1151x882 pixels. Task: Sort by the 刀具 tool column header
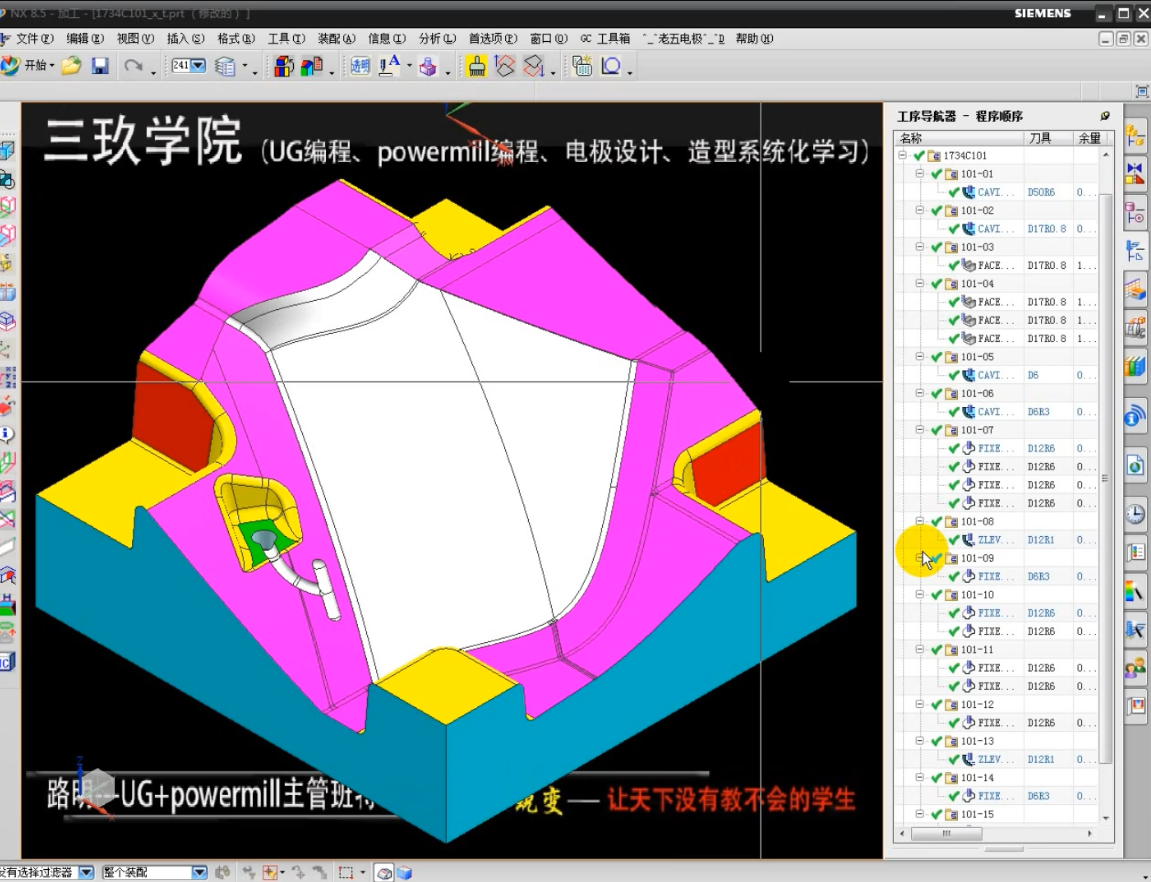(x=1048, y=138)
